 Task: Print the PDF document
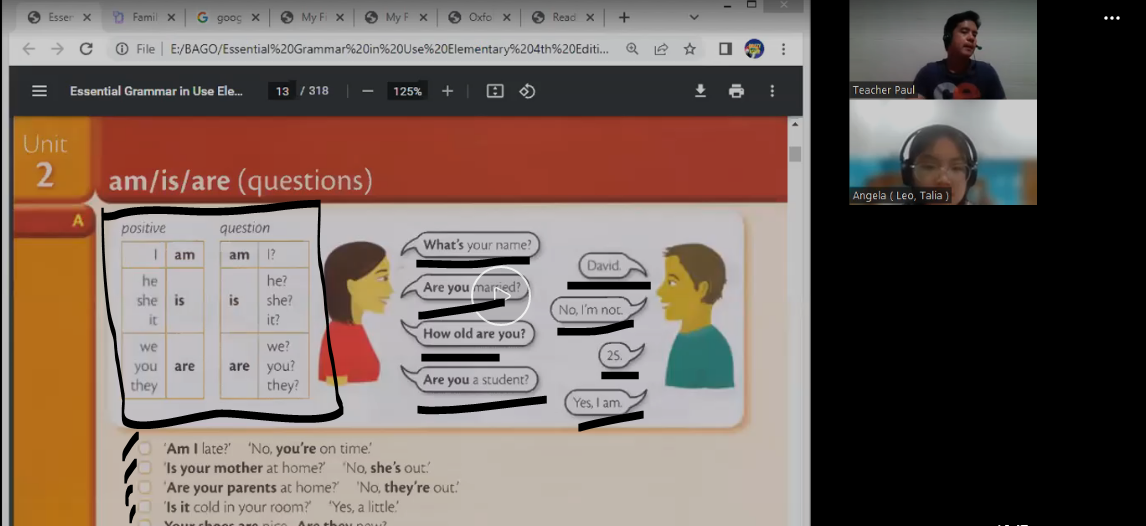tap(736, 91)
